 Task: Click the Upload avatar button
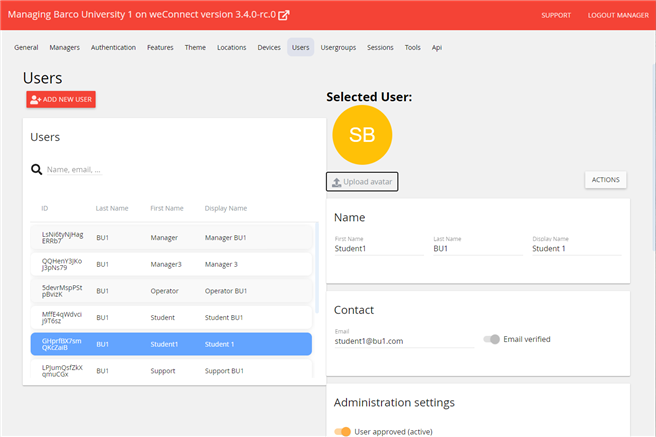click(362, 181)
